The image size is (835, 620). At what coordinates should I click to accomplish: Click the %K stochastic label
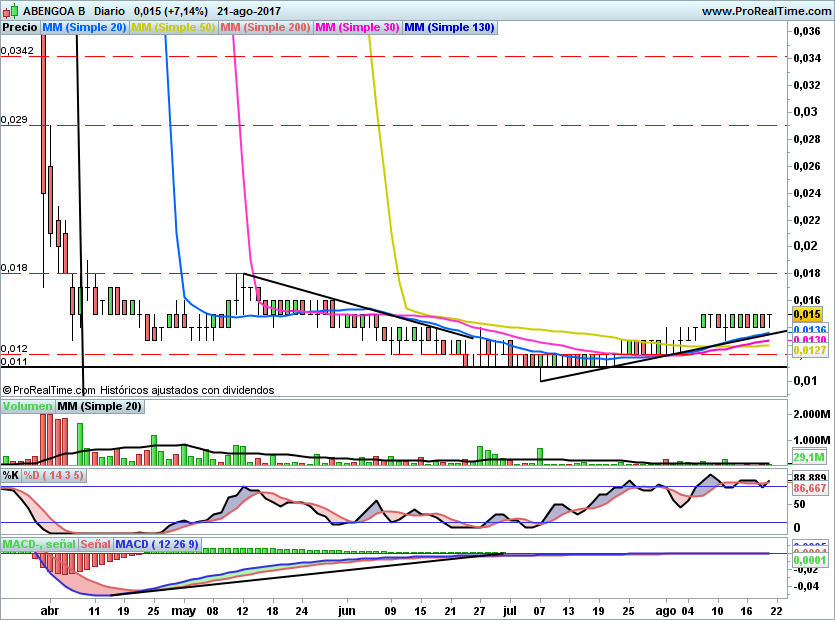point(11,475)
